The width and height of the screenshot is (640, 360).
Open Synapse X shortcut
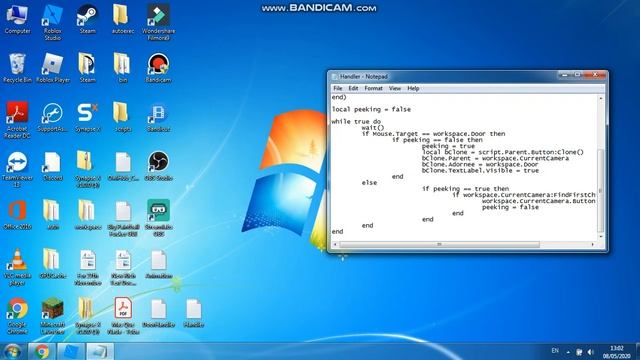87,117
